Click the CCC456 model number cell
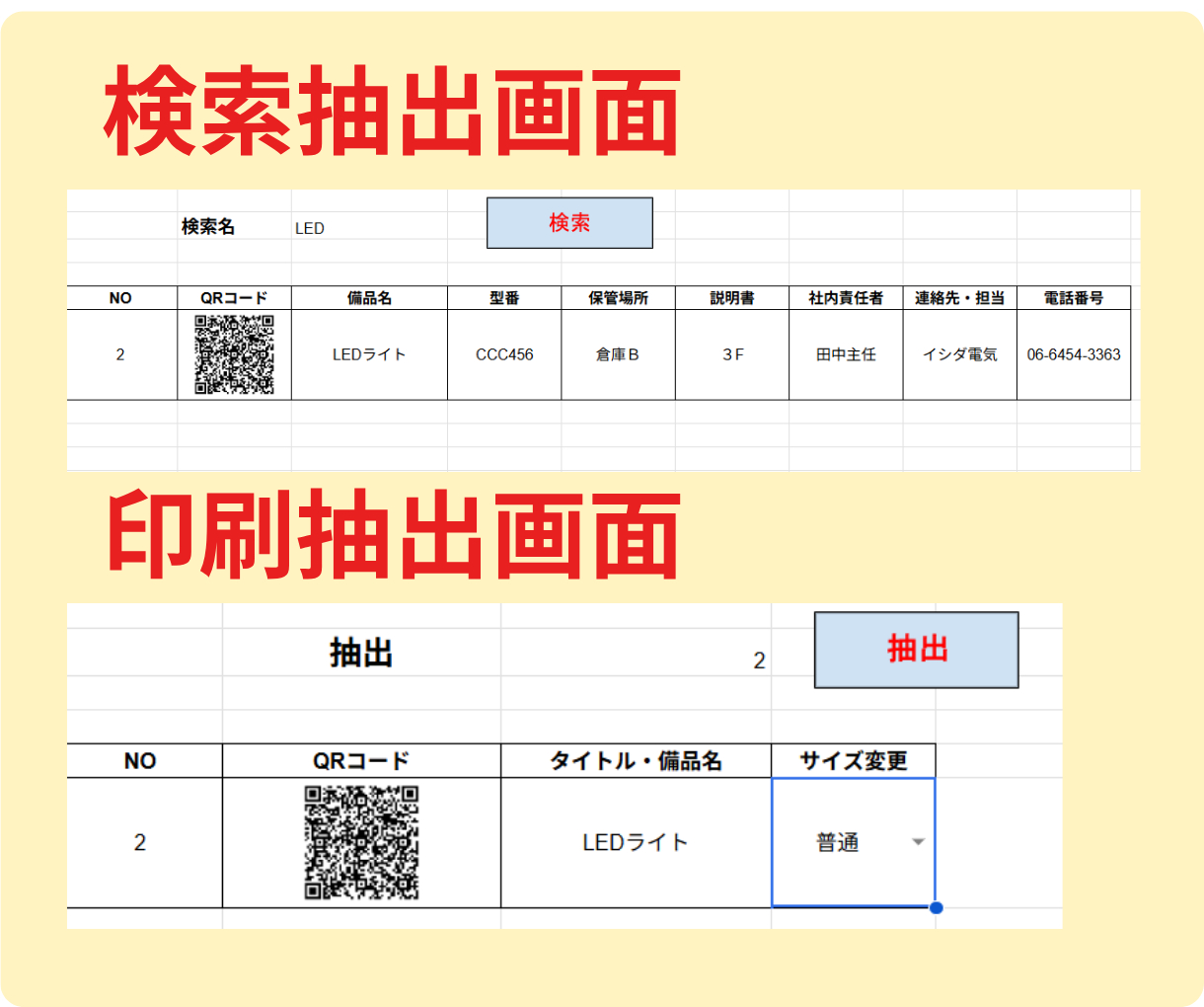 pyautogui.click(x=504, y=354)
